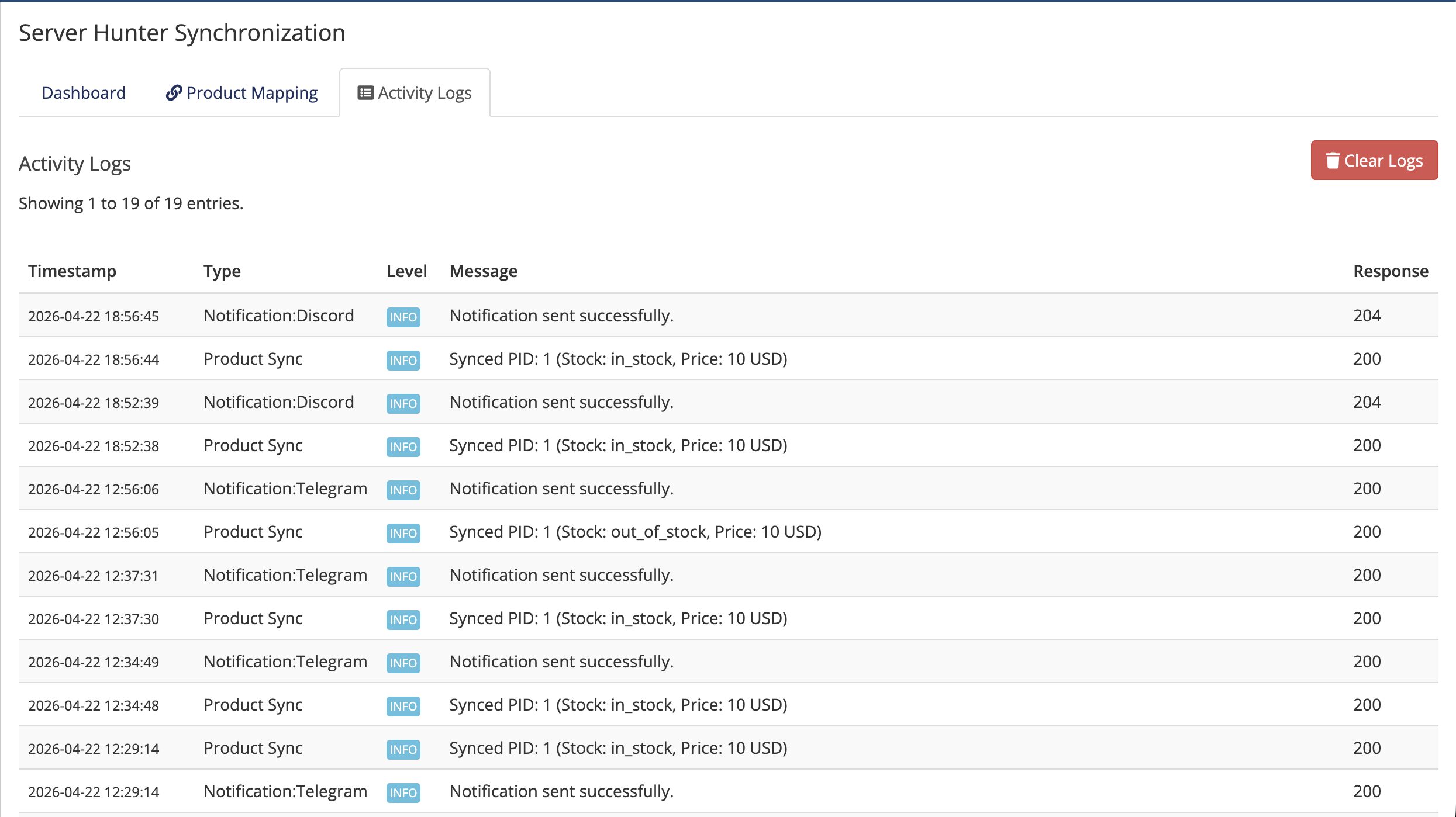Image resolution: width=1456 pixels, height=817 pixels.
Task: Click the Message column header
Action: 483,271
